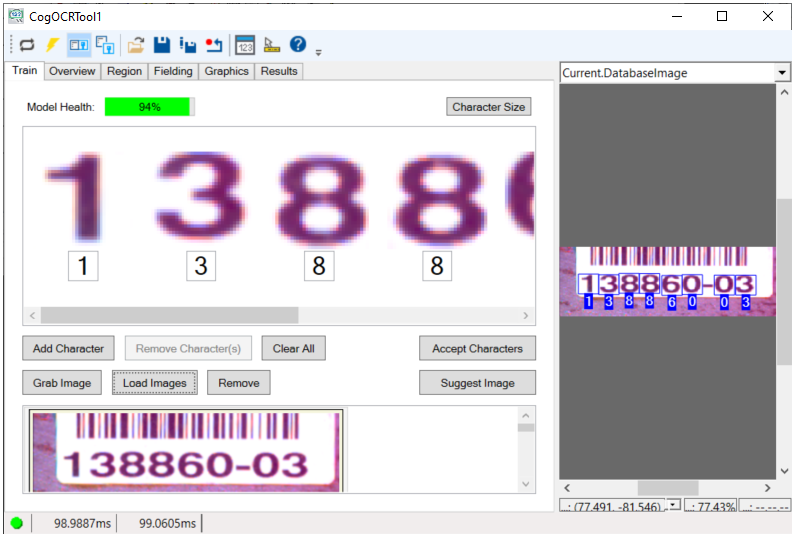Click the (77.491, -81.546) coordinate readout
The image size is (795, 536).
pos(613,506)
